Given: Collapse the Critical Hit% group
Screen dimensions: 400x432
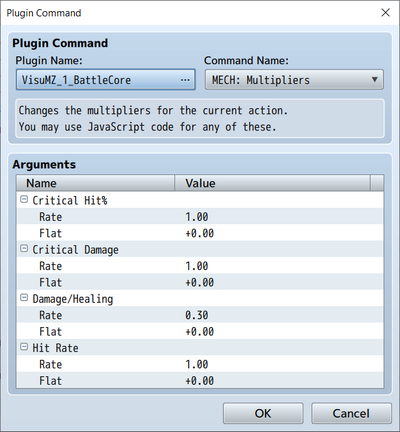Looking at the screenshot, I should [24, 199].
